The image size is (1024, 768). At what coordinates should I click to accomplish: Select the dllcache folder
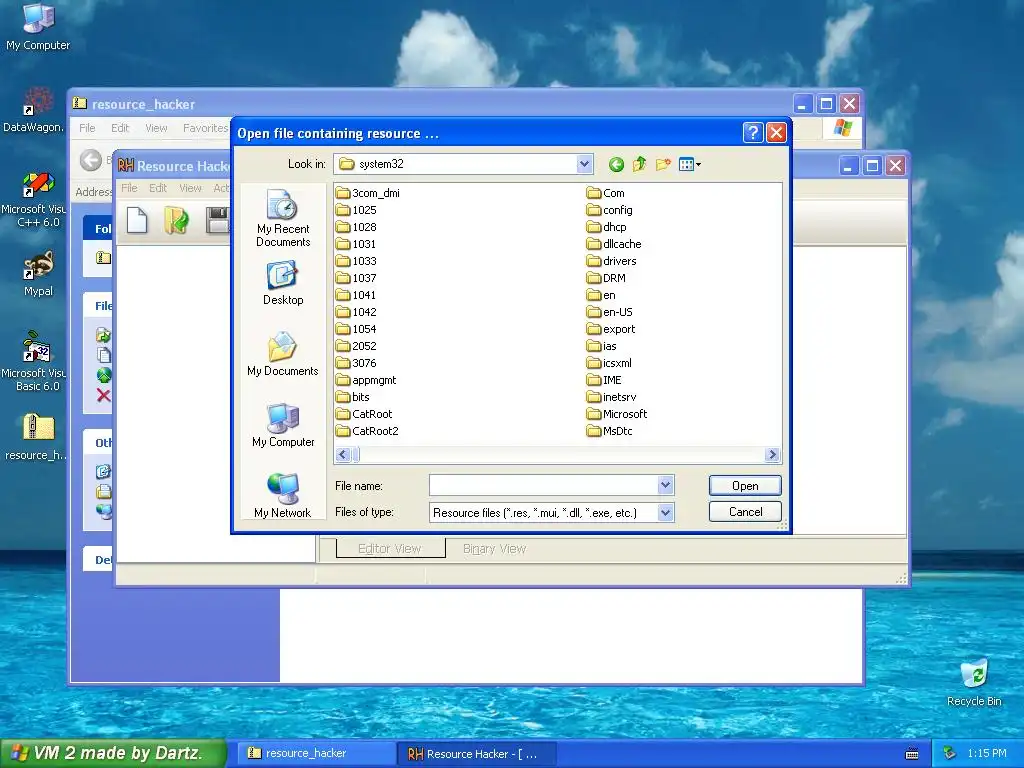614,244
